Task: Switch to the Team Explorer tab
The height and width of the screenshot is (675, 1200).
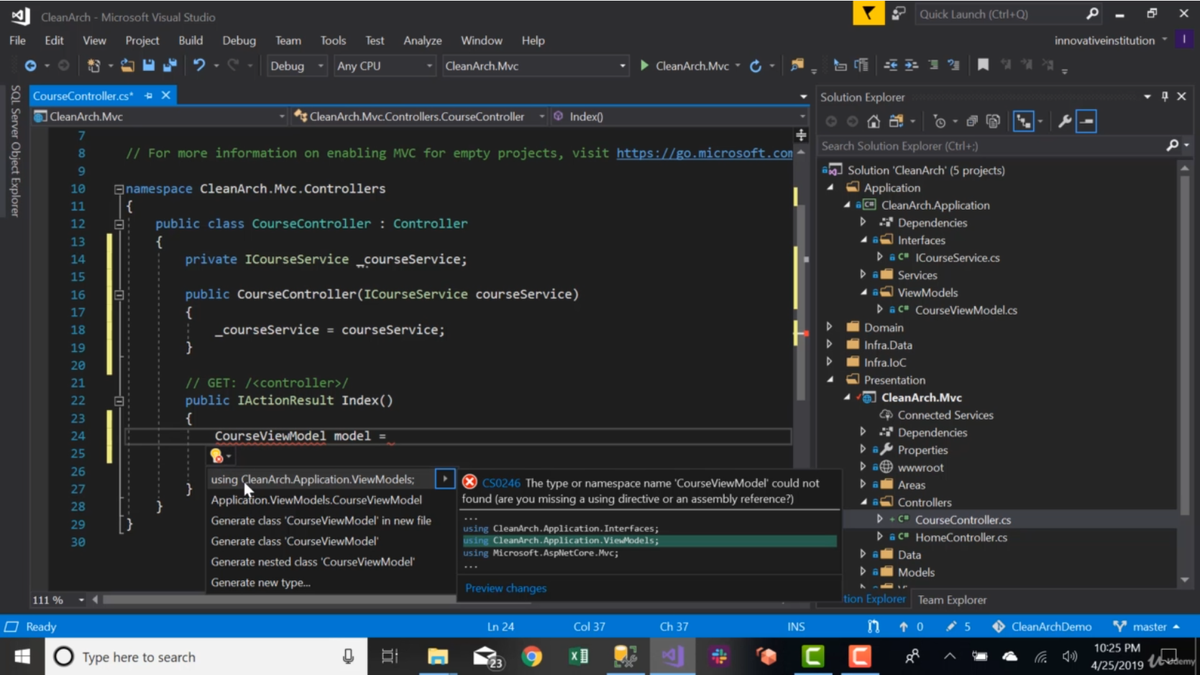Action: 952,600
